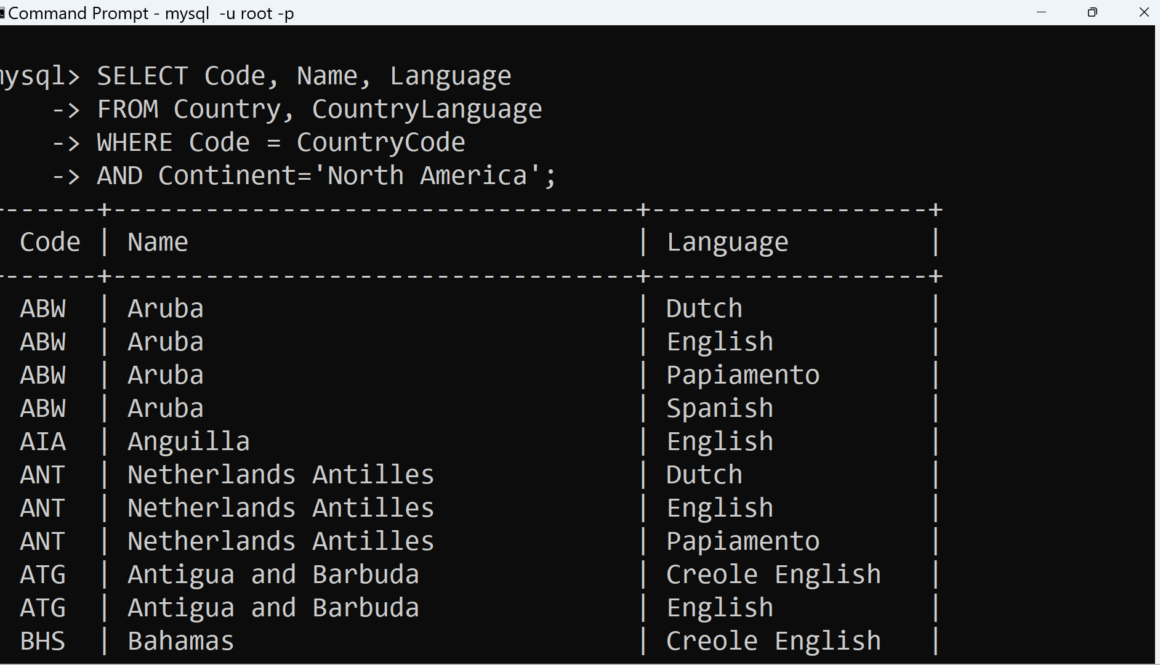Click the Command Prompt title bar text

[150, 13]
